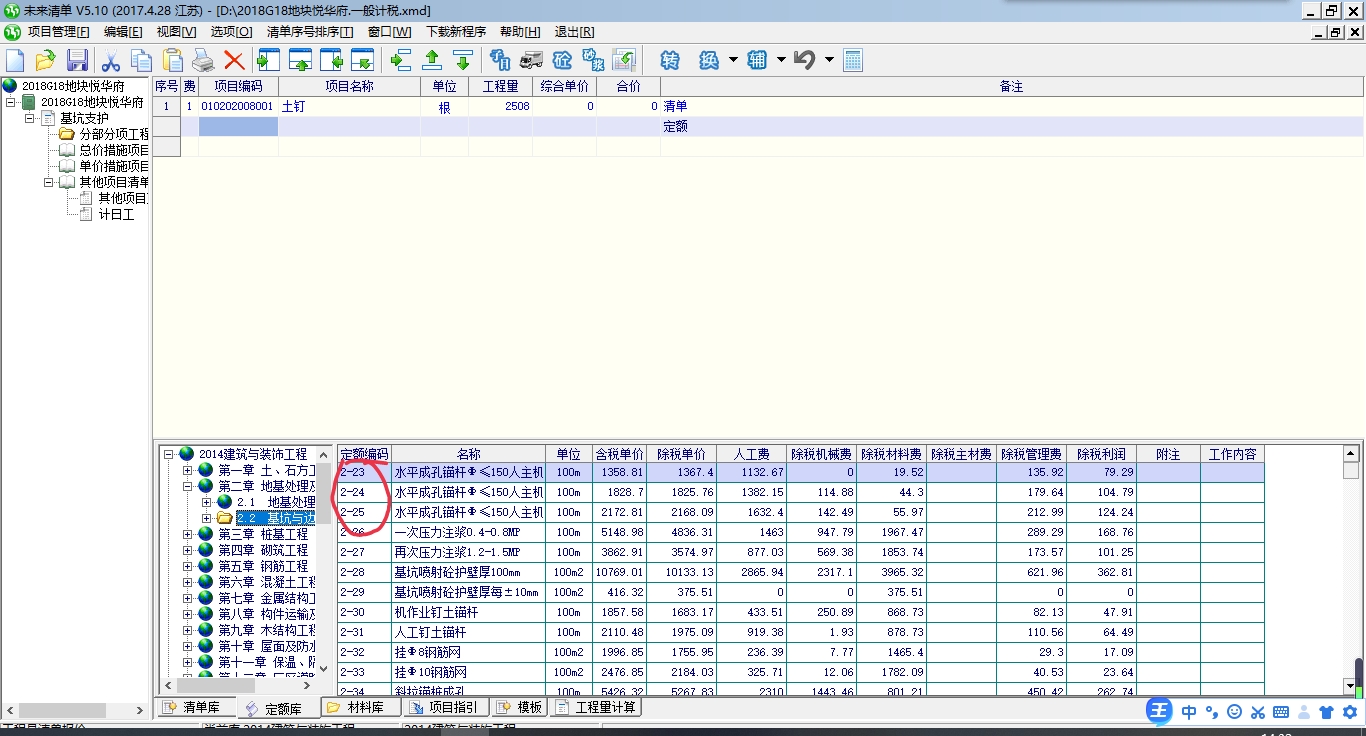
Task: Undo last action with curved arrow
Action: [805, 60]
